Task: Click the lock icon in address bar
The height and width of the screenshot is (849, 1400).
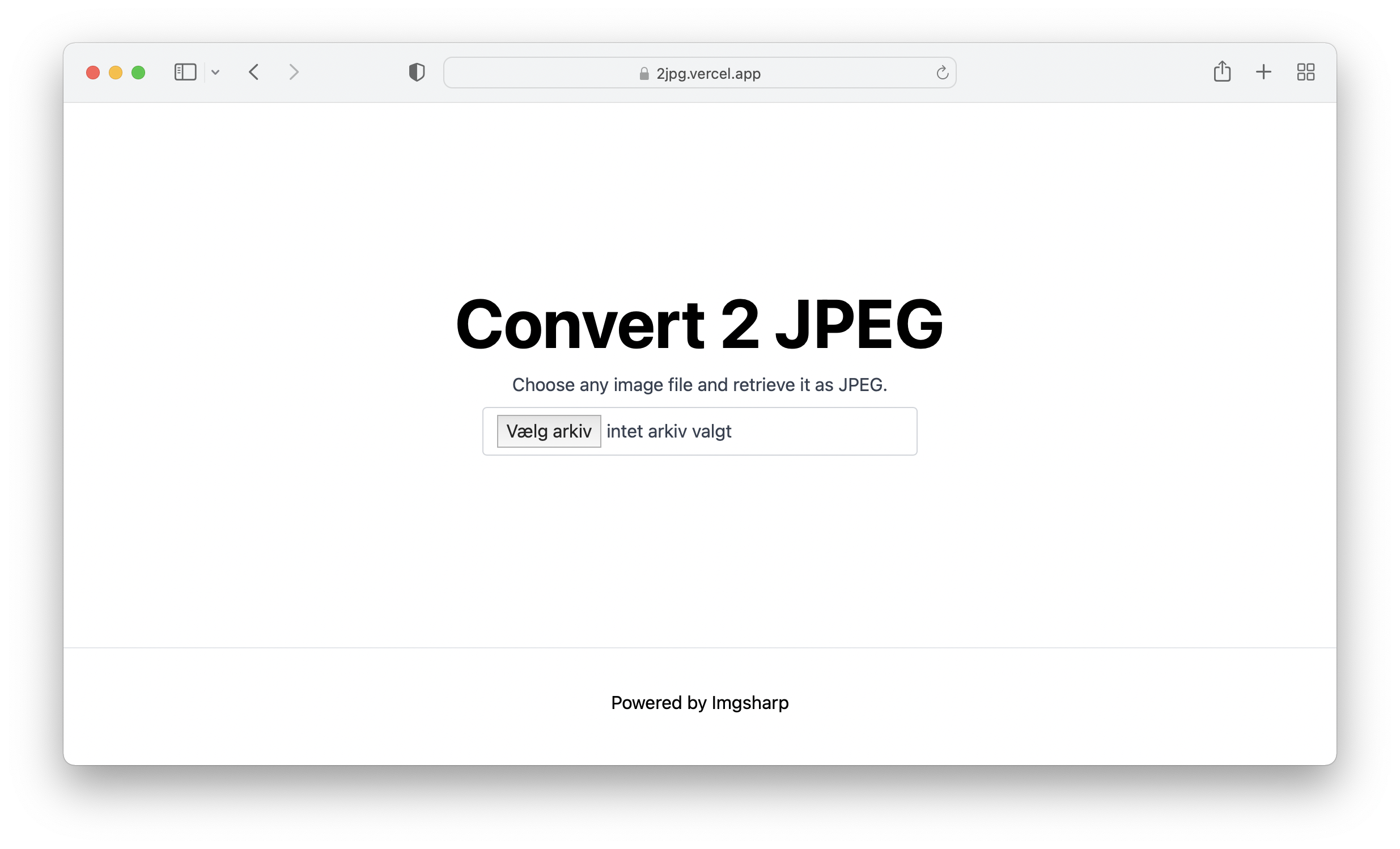Action: tap(644, 73)
